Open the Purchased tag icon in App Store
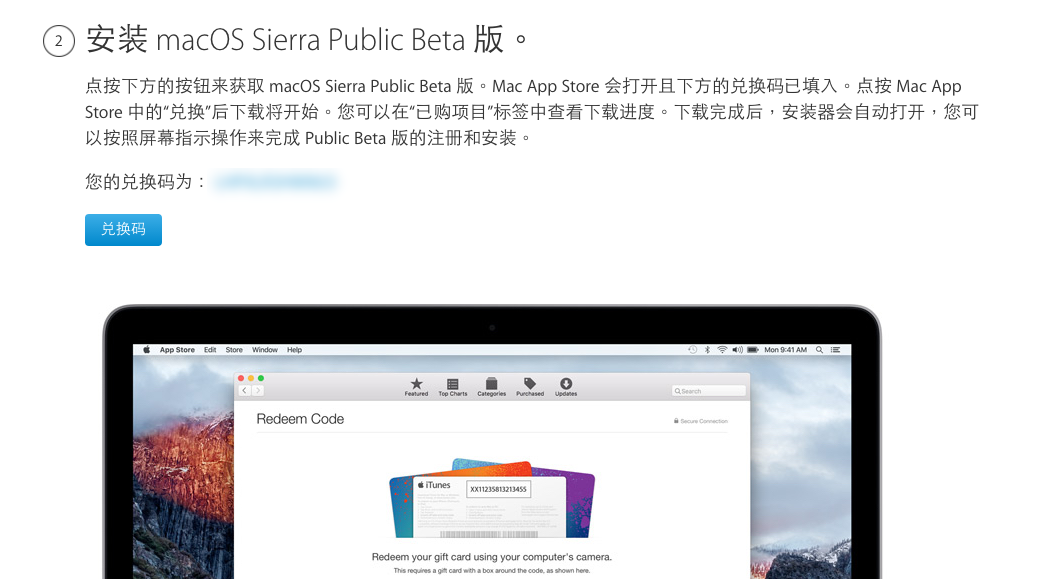Screen dimensions: 1038x579 click(530, 386)
